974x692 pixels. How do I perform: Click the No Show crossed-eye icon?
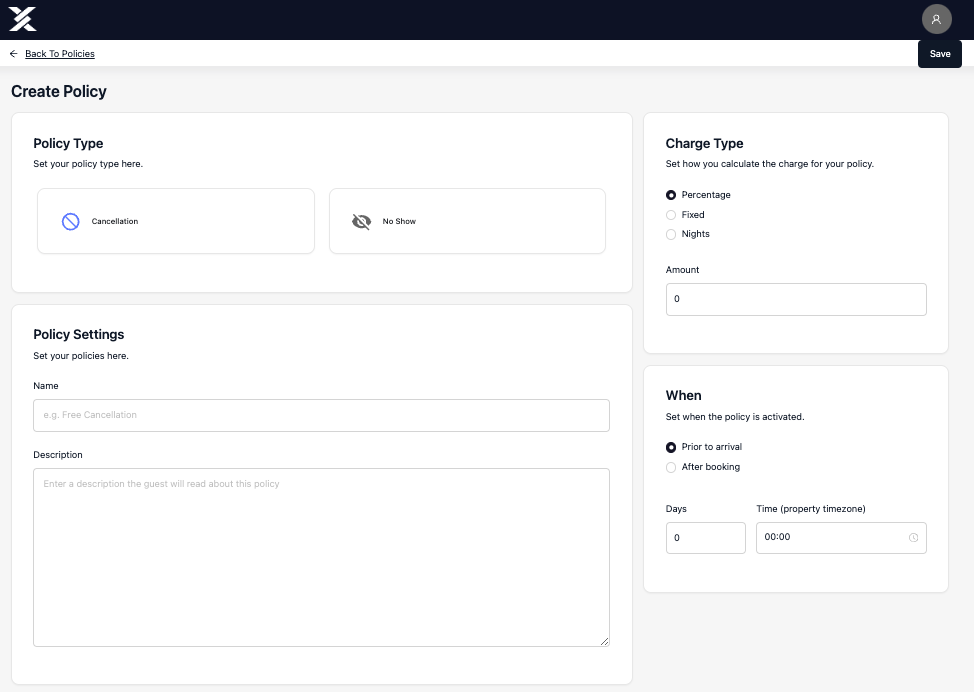362,221
